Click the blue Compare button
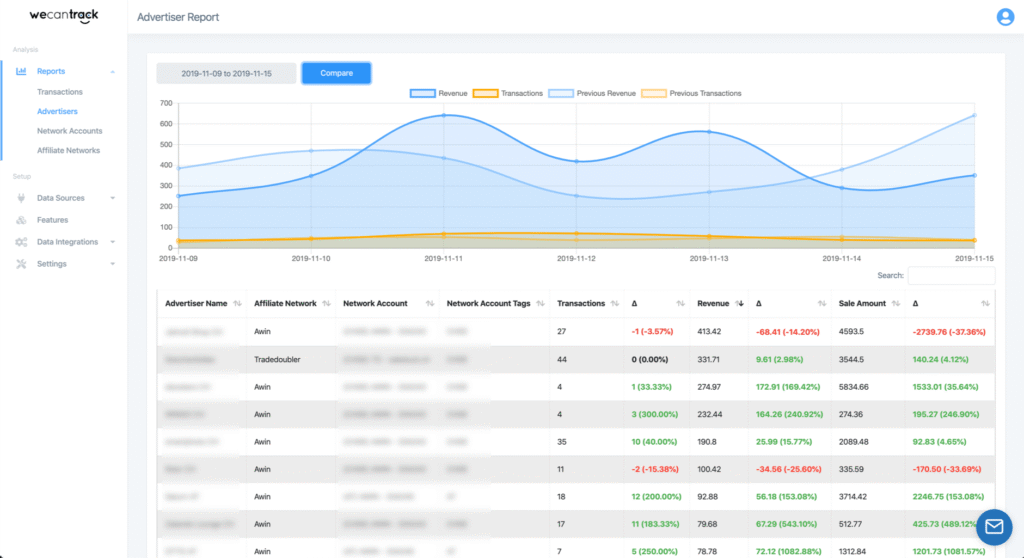 coord(336,73)
